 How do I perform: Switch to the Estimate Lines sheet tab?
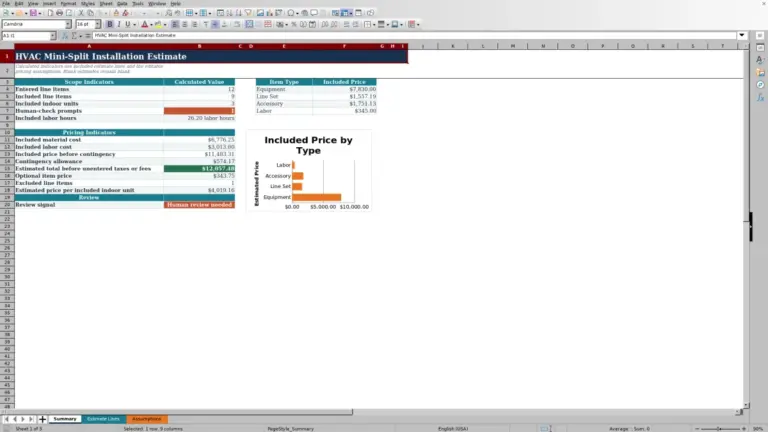coord(103,419)
